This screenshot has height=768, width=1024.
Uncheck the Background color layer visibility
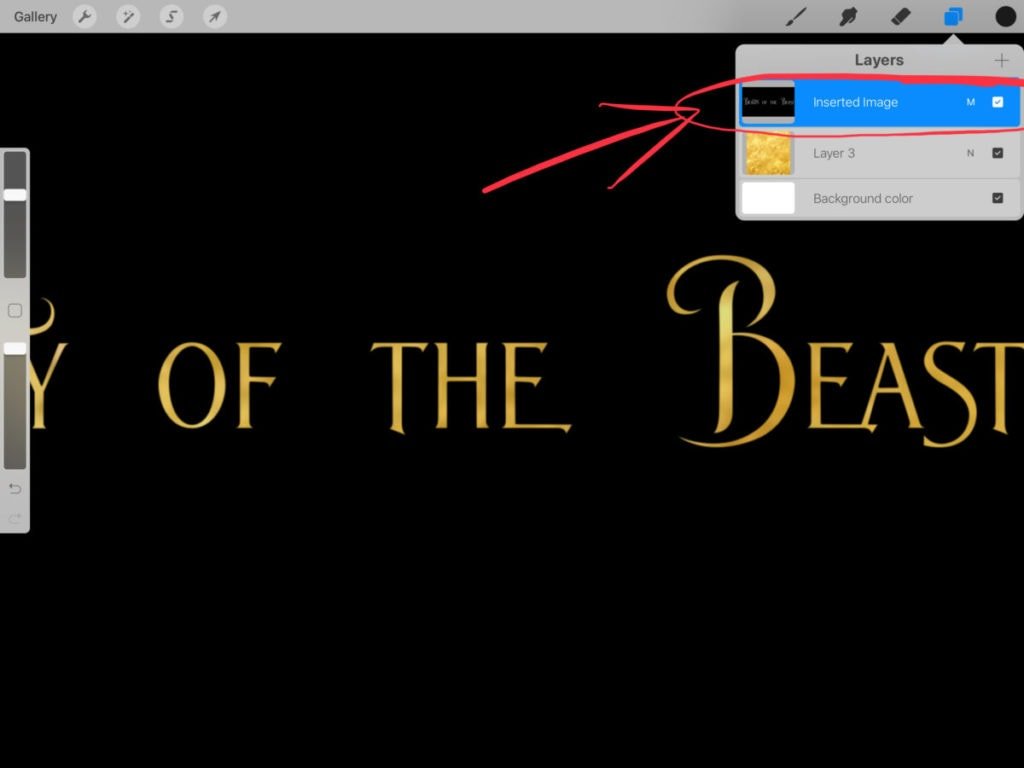[x=997, y=198]
